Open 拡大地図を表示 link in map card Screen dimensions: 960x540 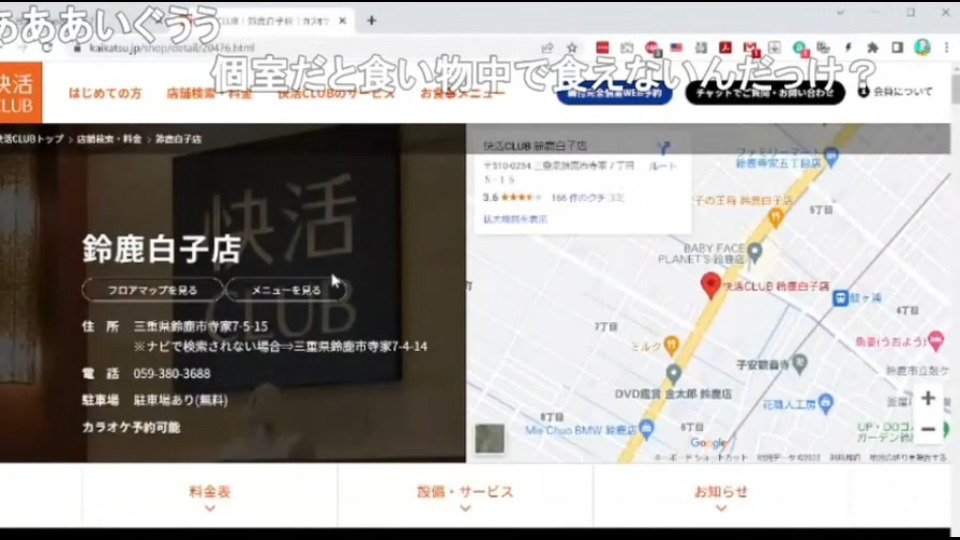pos(515,219)
